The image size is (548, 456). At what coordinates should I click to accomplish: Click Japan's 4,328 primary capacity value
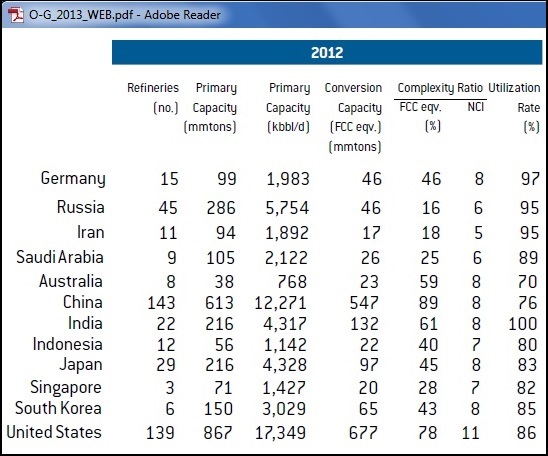(285, 365)
